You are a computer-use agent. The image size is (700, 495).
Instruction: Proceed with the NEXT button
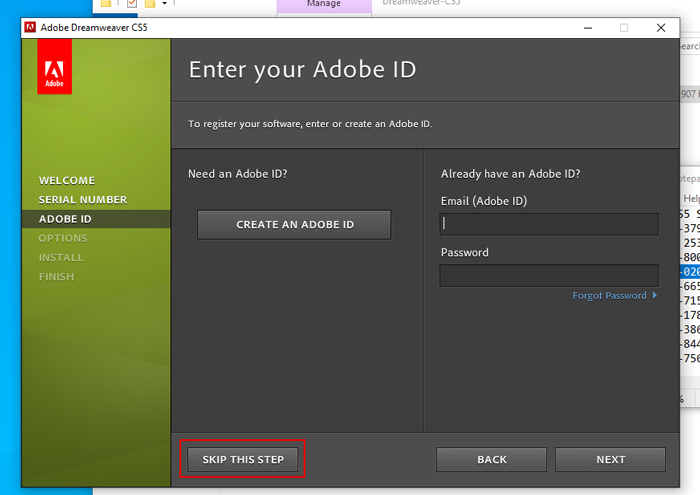(610, 459)
